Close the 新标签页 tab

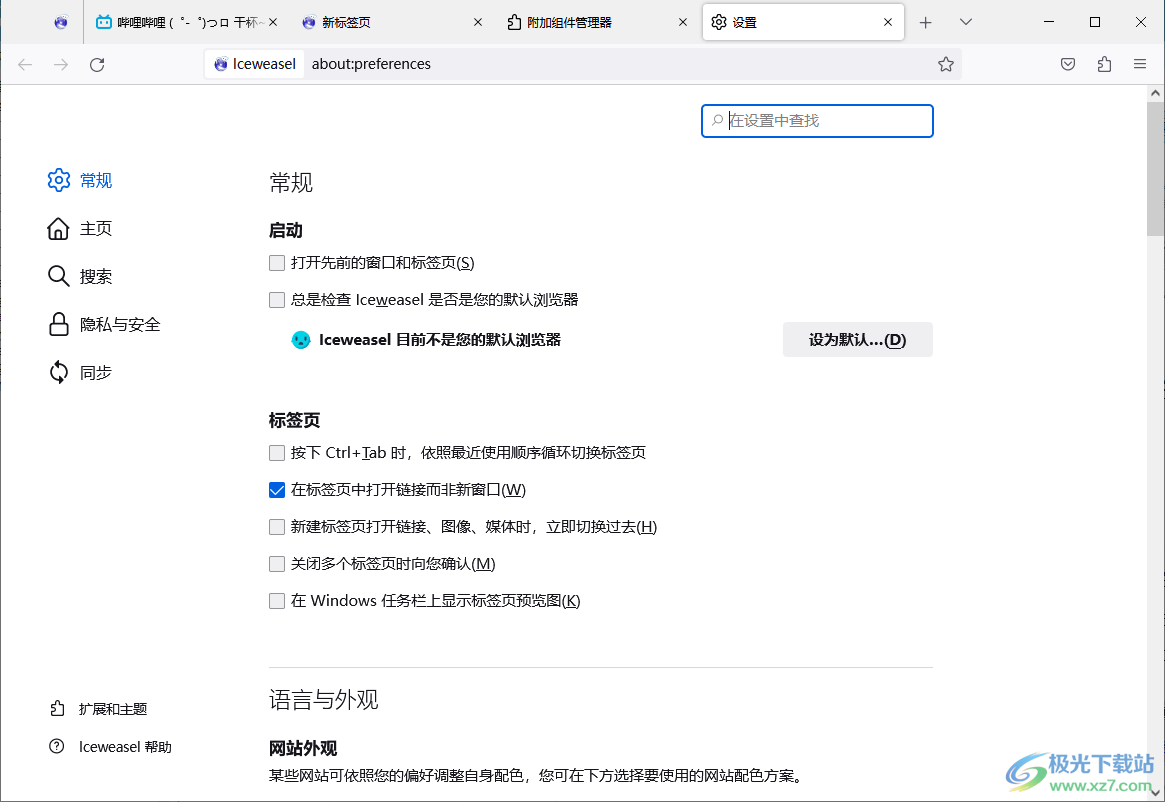[478, 22]
